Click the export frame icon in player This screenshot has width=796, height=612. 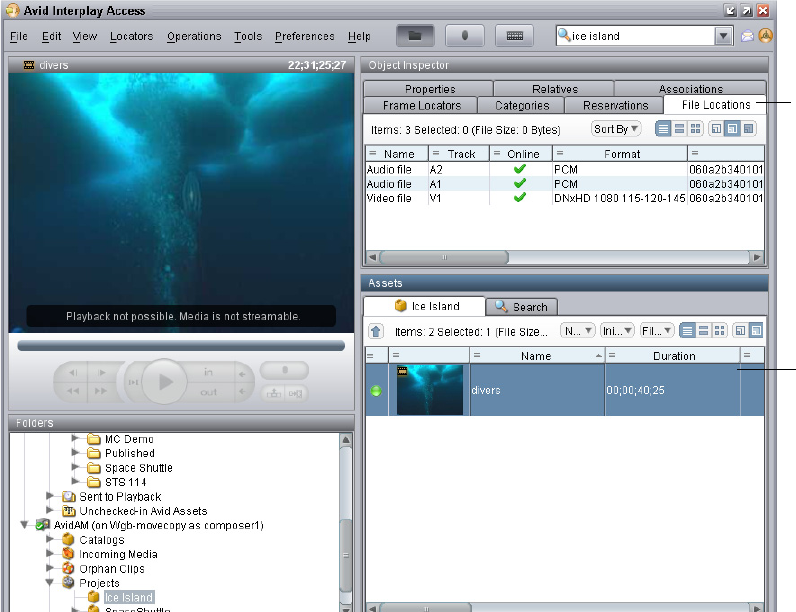pyautogui.click(x=295, y=393)
